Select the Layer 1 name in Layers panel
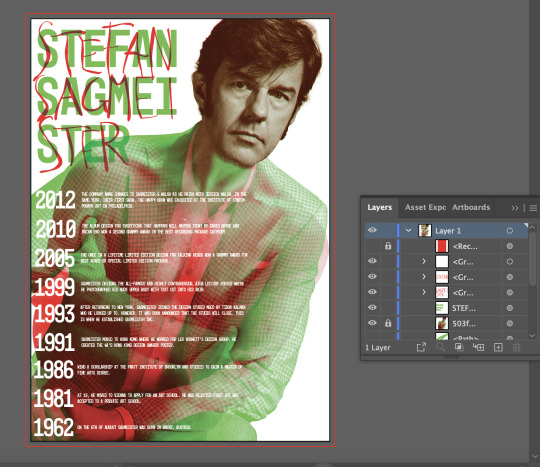540x467 pixels. tap(448, 231)
